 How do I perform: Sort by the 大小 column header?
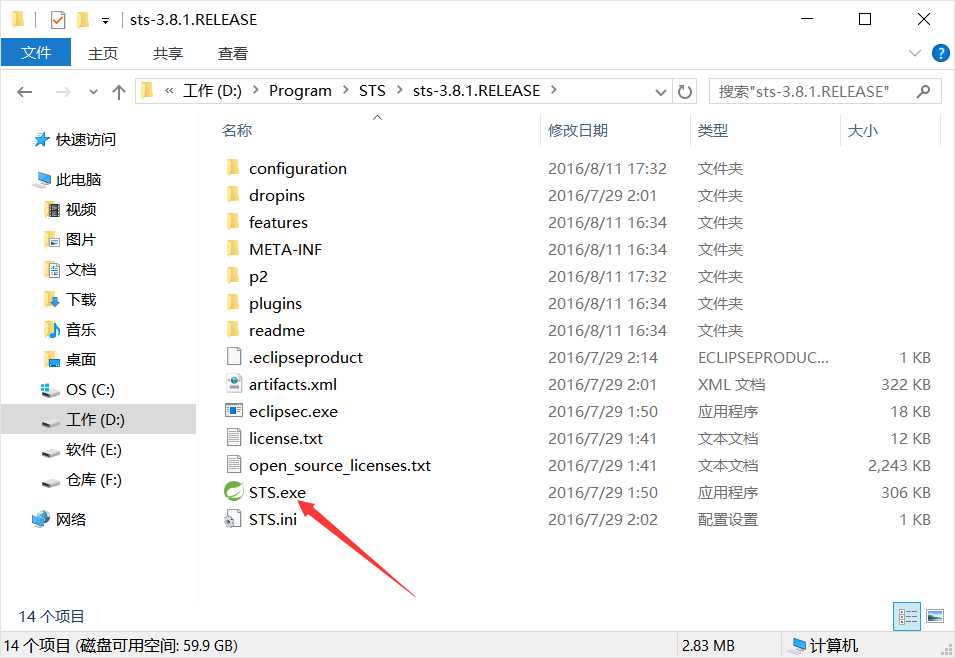(863, 130)
